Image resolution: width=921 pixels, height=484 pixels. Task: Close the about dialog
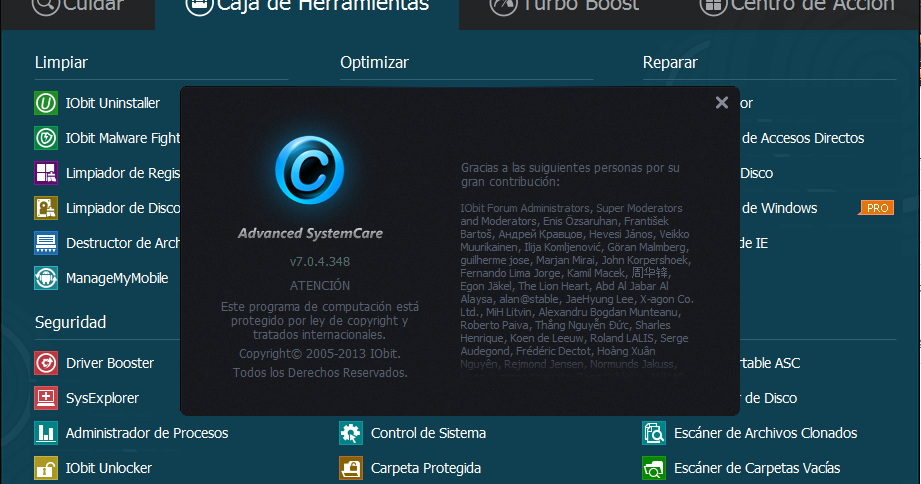tap(722, 103)
